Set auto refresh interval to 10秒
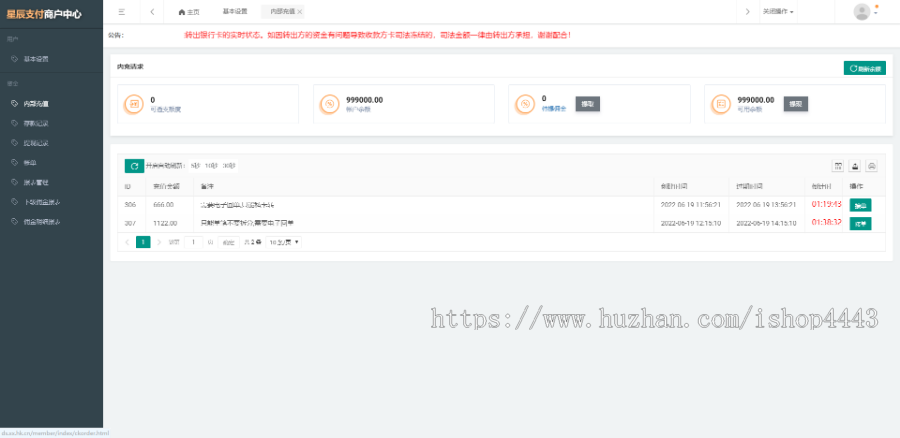 coord(211,166)
